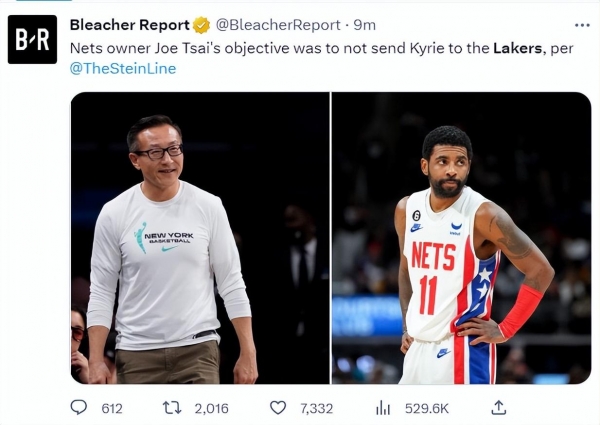Viewport: 600px width, 425px height.
Task: Click the gold verified badge
Action: [201, 25]
